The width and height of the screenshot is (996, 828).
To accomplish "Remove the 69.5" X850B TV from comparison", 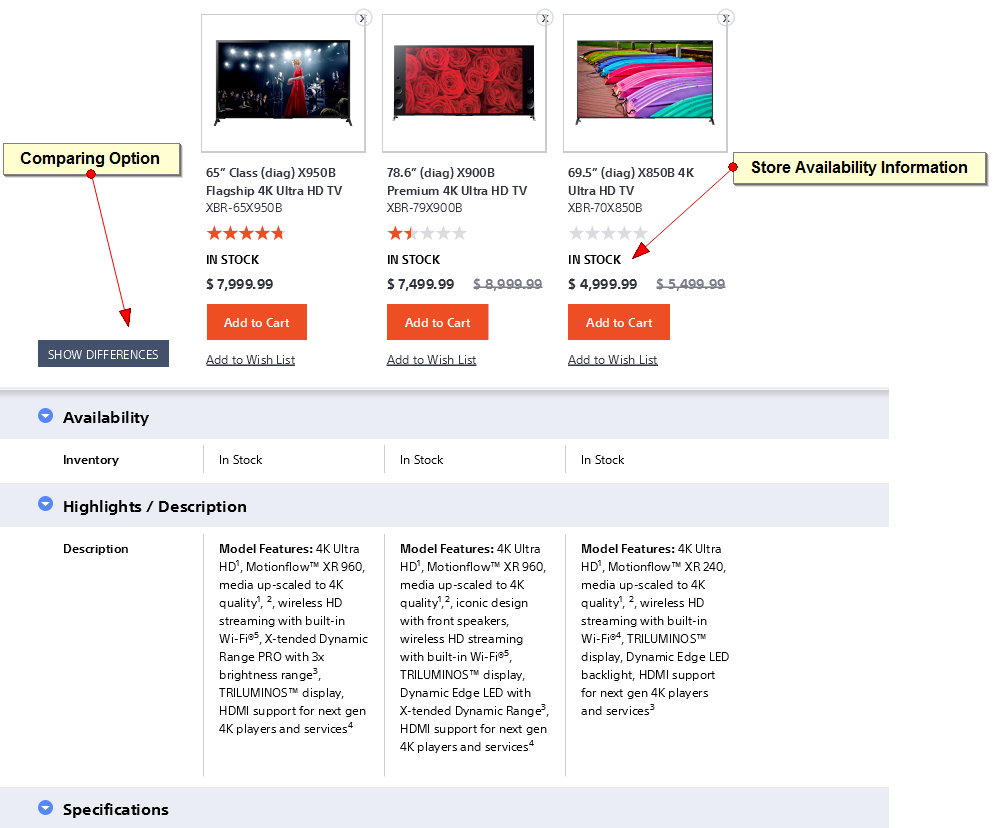I will click(726, 17).
